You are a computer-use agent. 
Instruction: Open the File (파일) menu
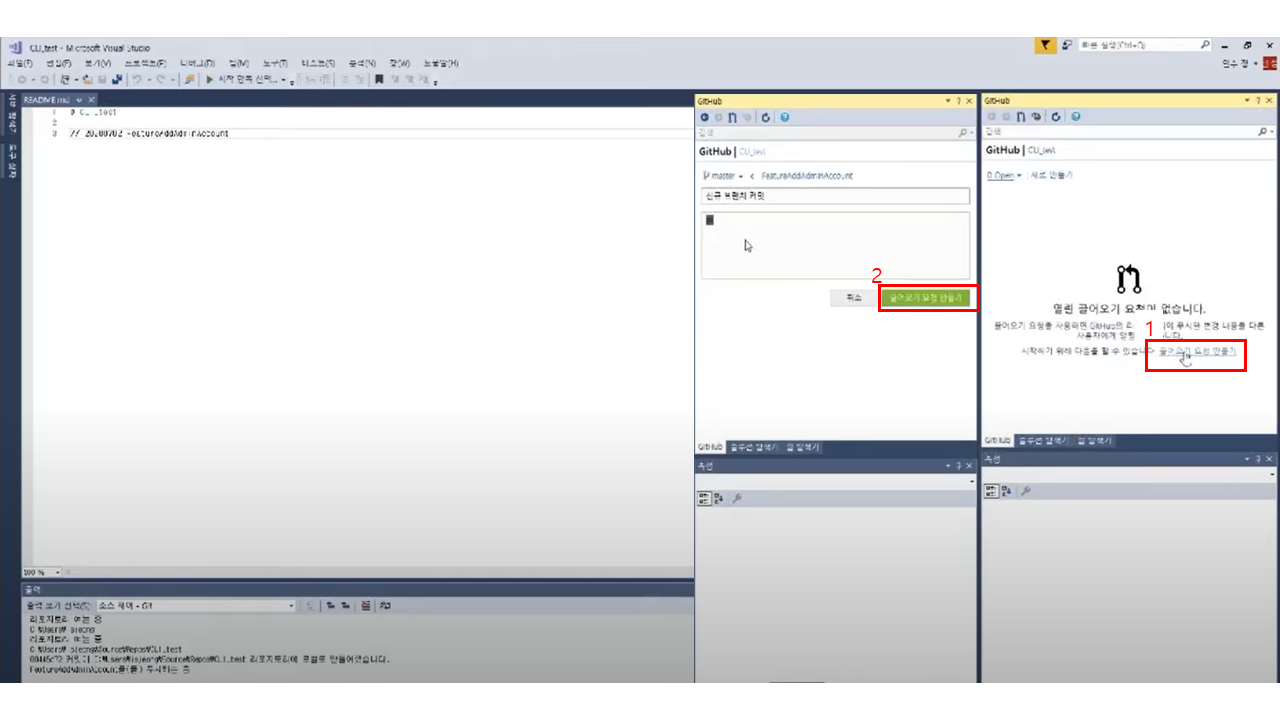tap(20, 63)
